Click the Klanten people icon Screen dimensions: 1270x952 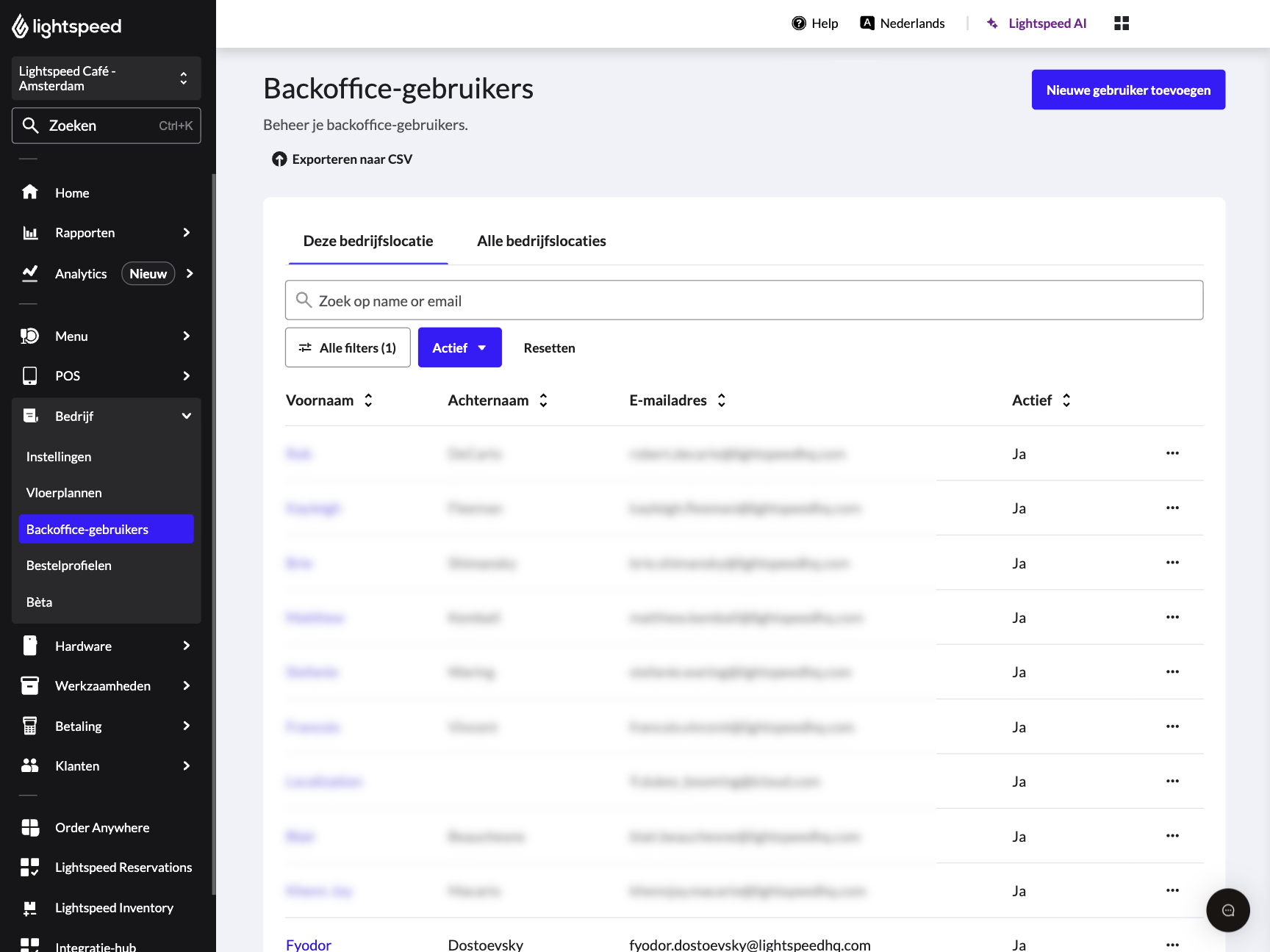pos(30,765)
